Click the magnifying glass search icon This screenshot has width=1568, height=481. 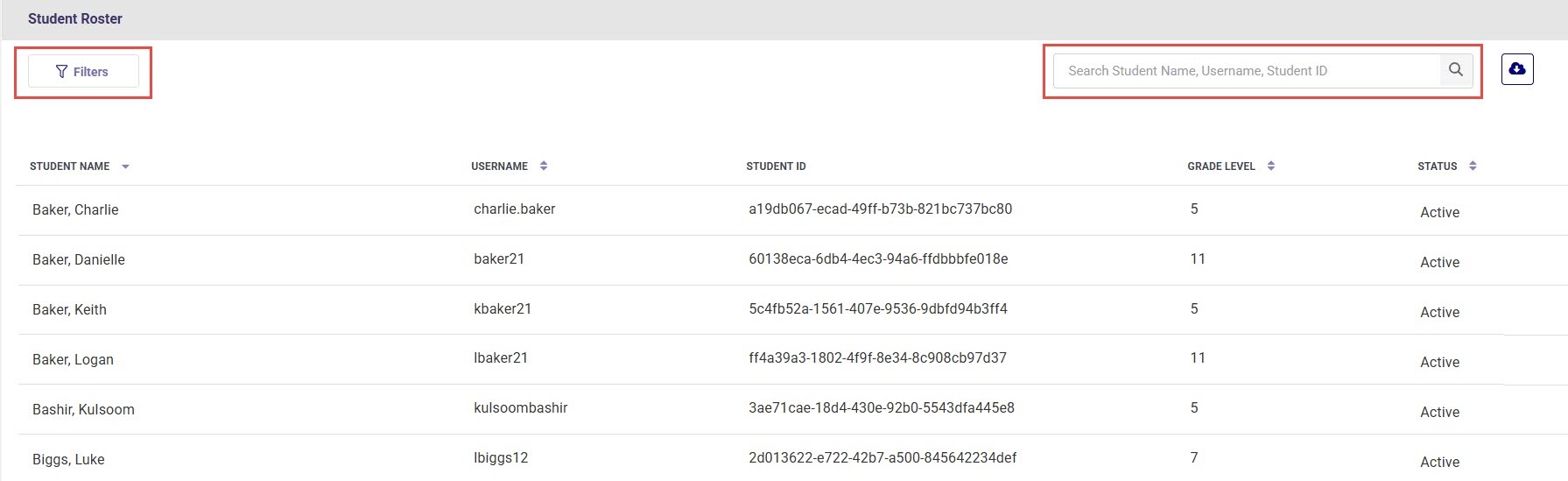click(1456, 70)
